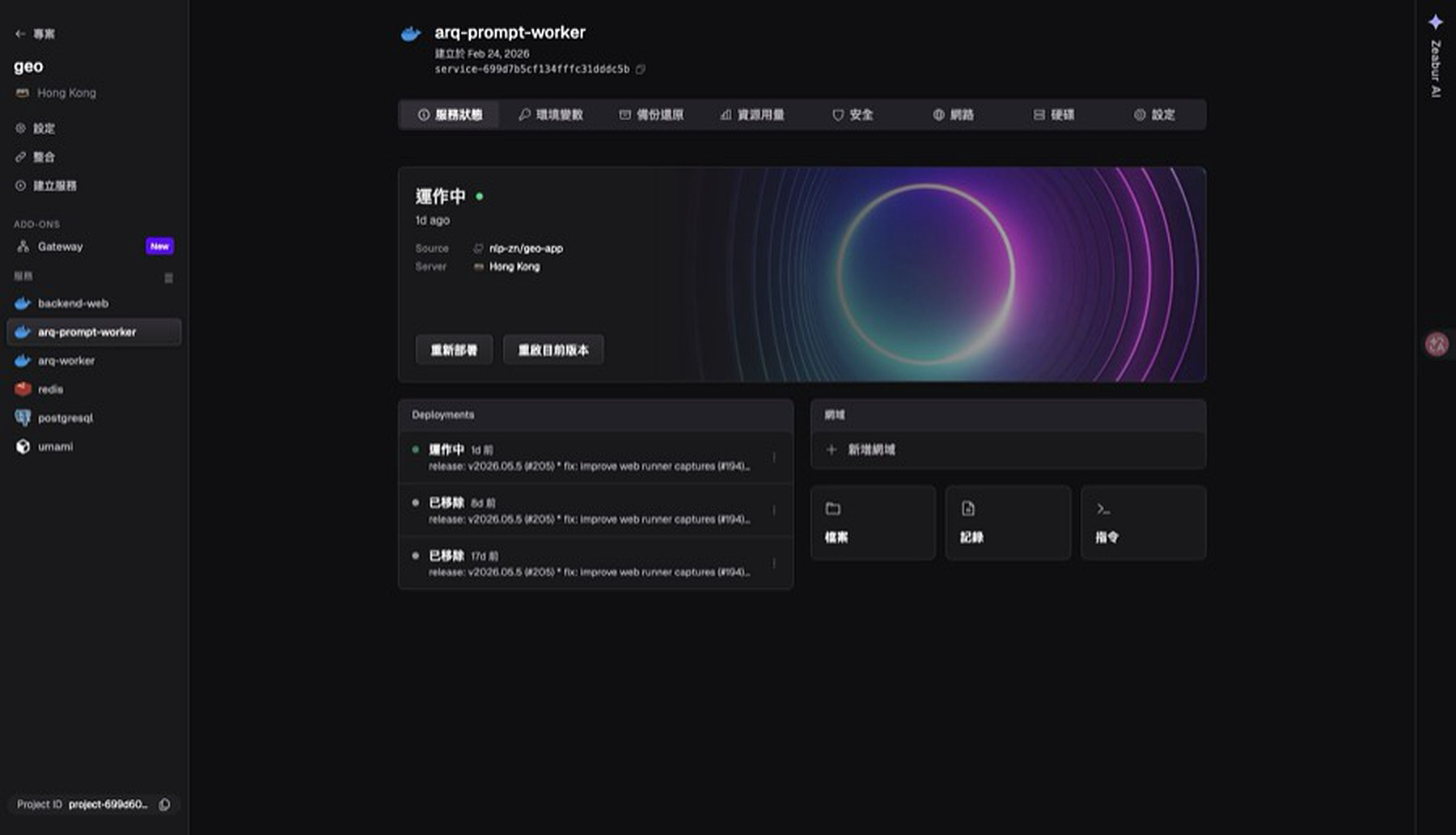1456x835 pixels.
Task: Click the New badge next to Gateway
Action: click(x=159, y=246)
